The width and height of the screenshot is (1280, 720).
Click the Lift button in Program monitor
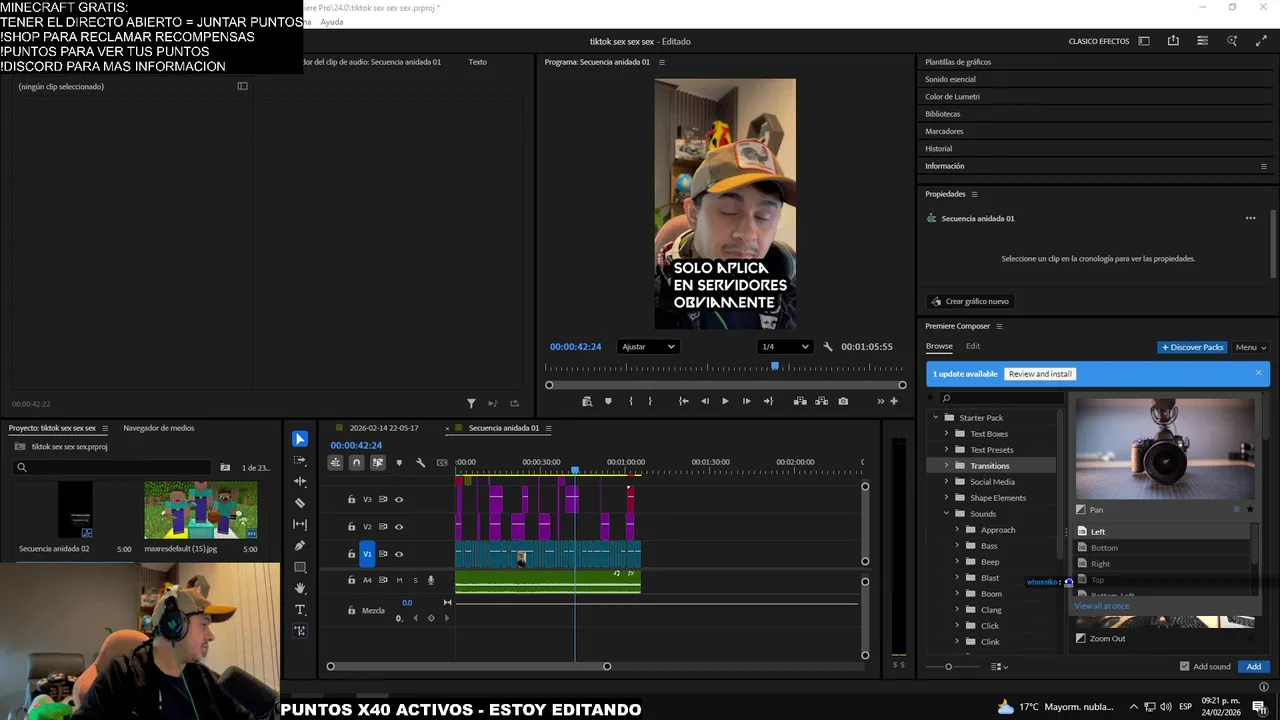[x=800, y=401]
